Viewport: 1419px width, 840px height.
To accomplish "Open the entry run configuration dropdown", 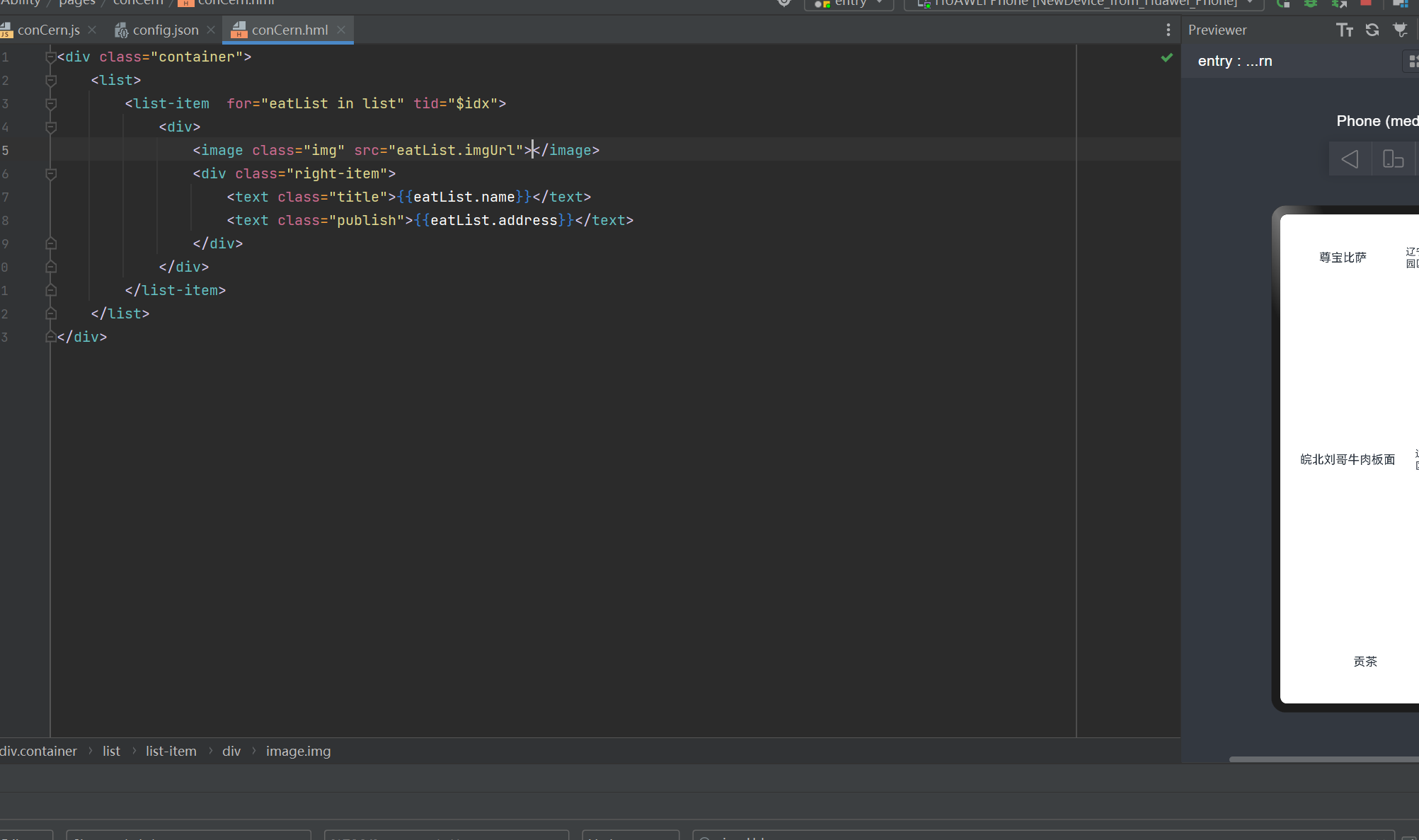I will [849, 4].
